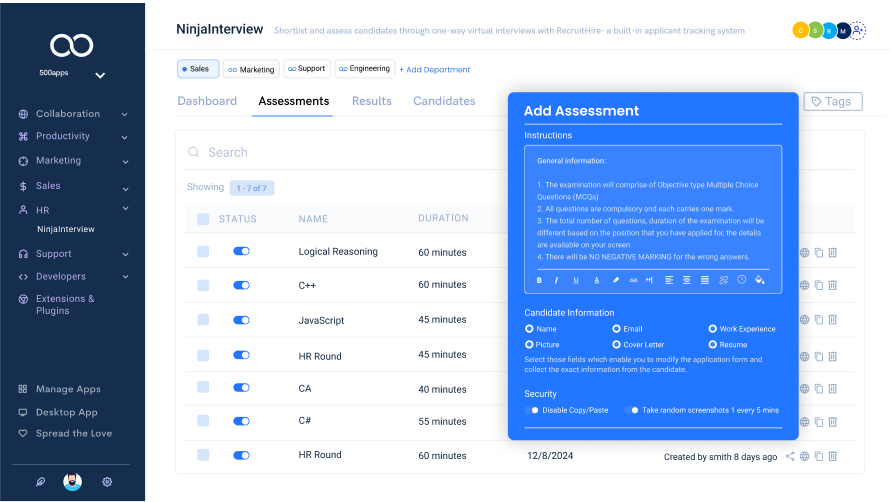Screen dimensions: 891x502
Task: Select the Engineering department chip
Action: 364,69
